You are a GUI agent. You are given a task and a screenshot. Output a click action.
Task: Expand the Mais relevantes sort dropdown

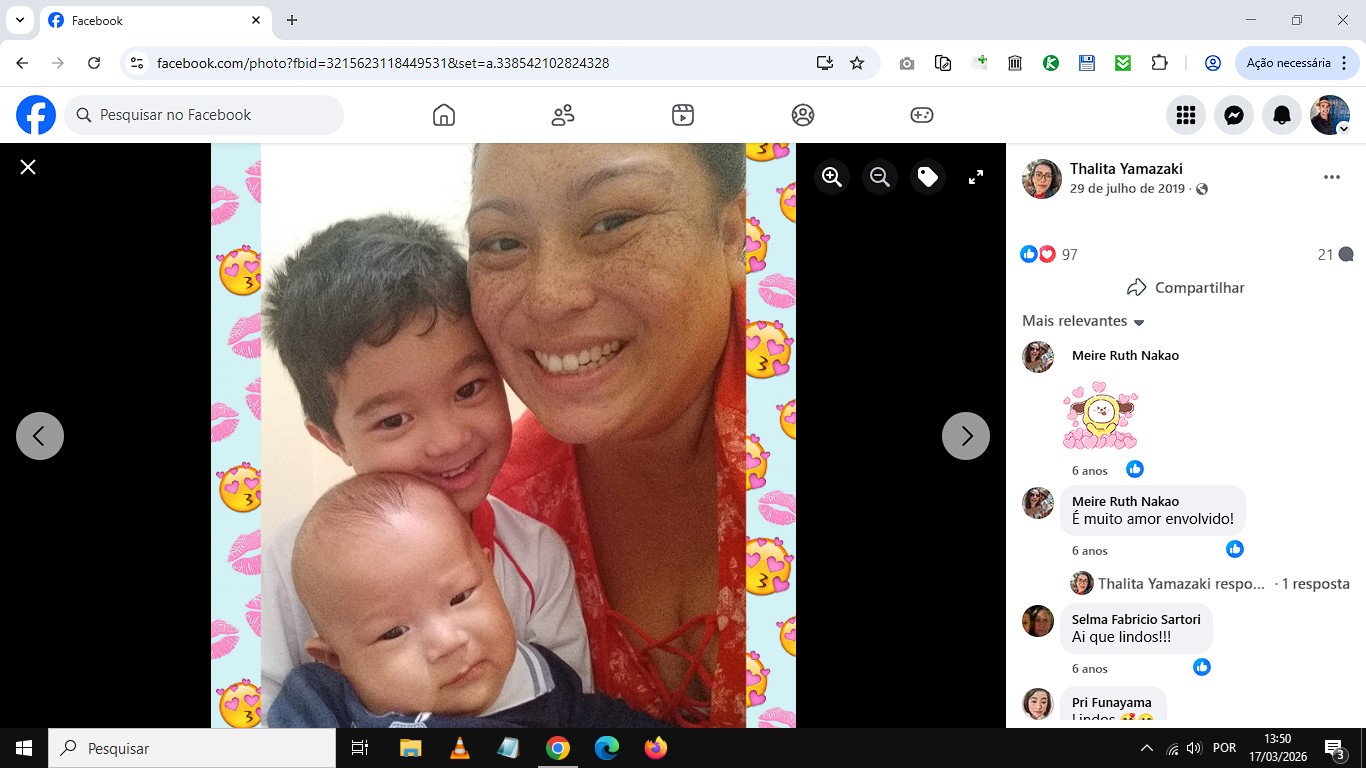tap(1083, 321)
